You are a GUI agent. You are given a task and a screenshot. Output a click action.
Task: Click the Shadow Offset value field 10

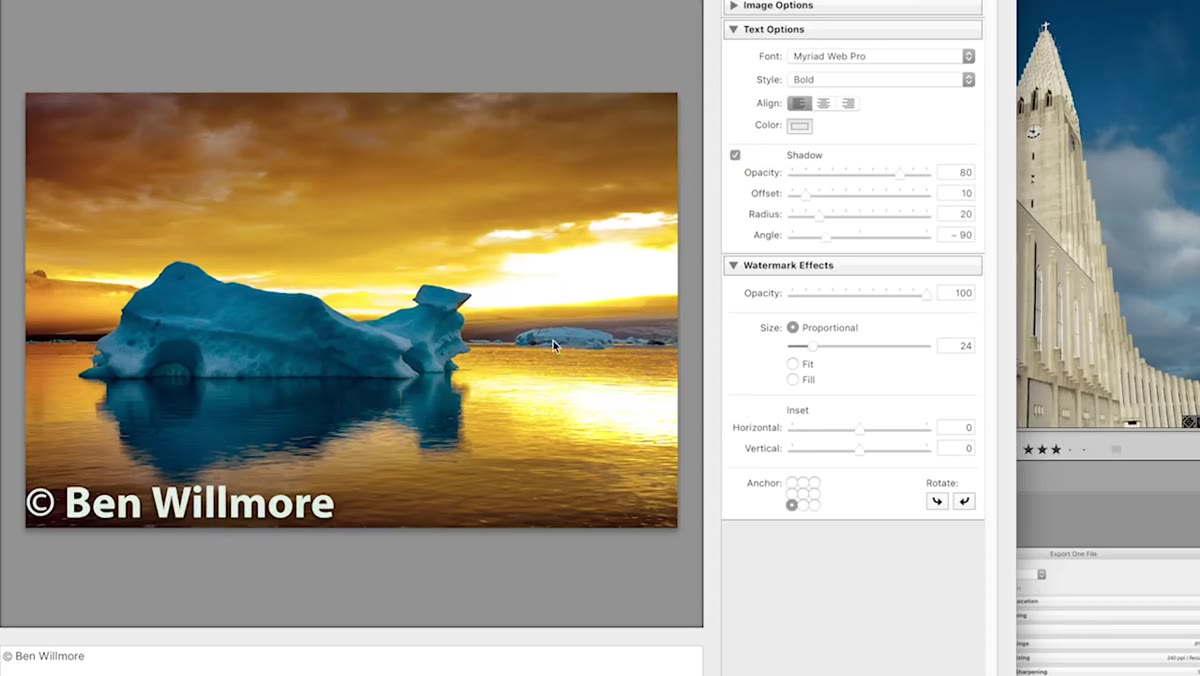(x=956, y=193)
